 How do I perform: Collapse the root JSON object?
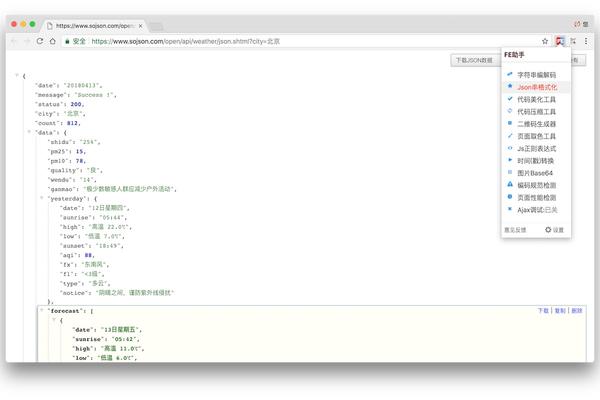17,76
